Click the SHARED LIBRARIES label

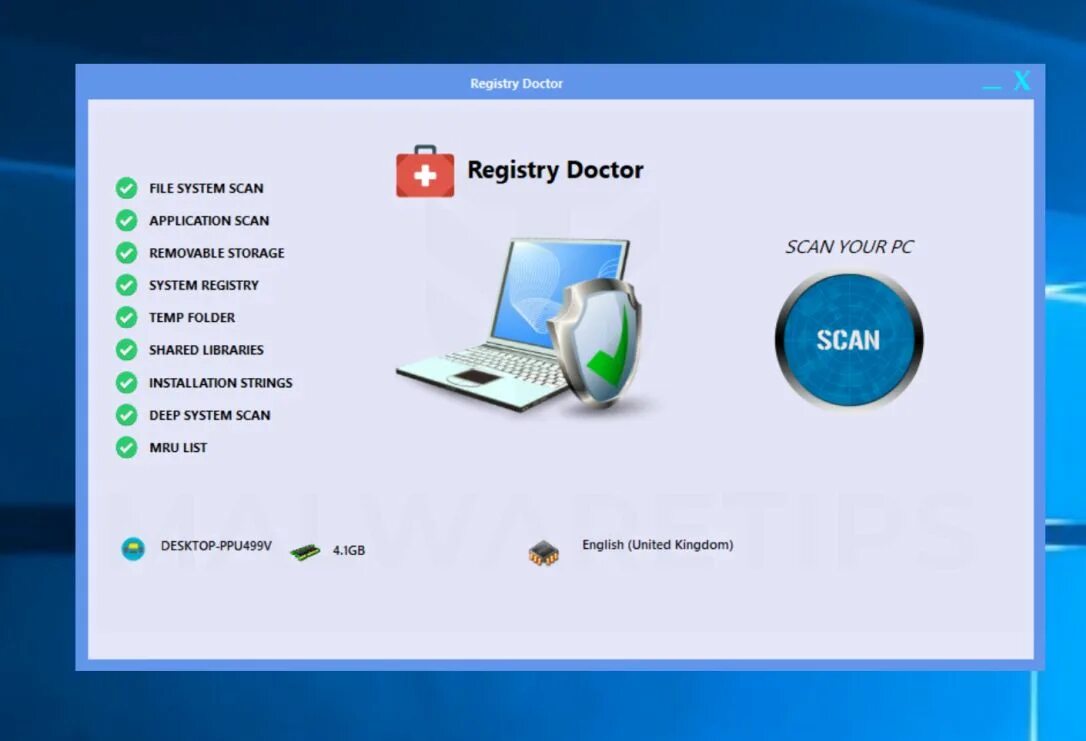[x=206, y=350]
